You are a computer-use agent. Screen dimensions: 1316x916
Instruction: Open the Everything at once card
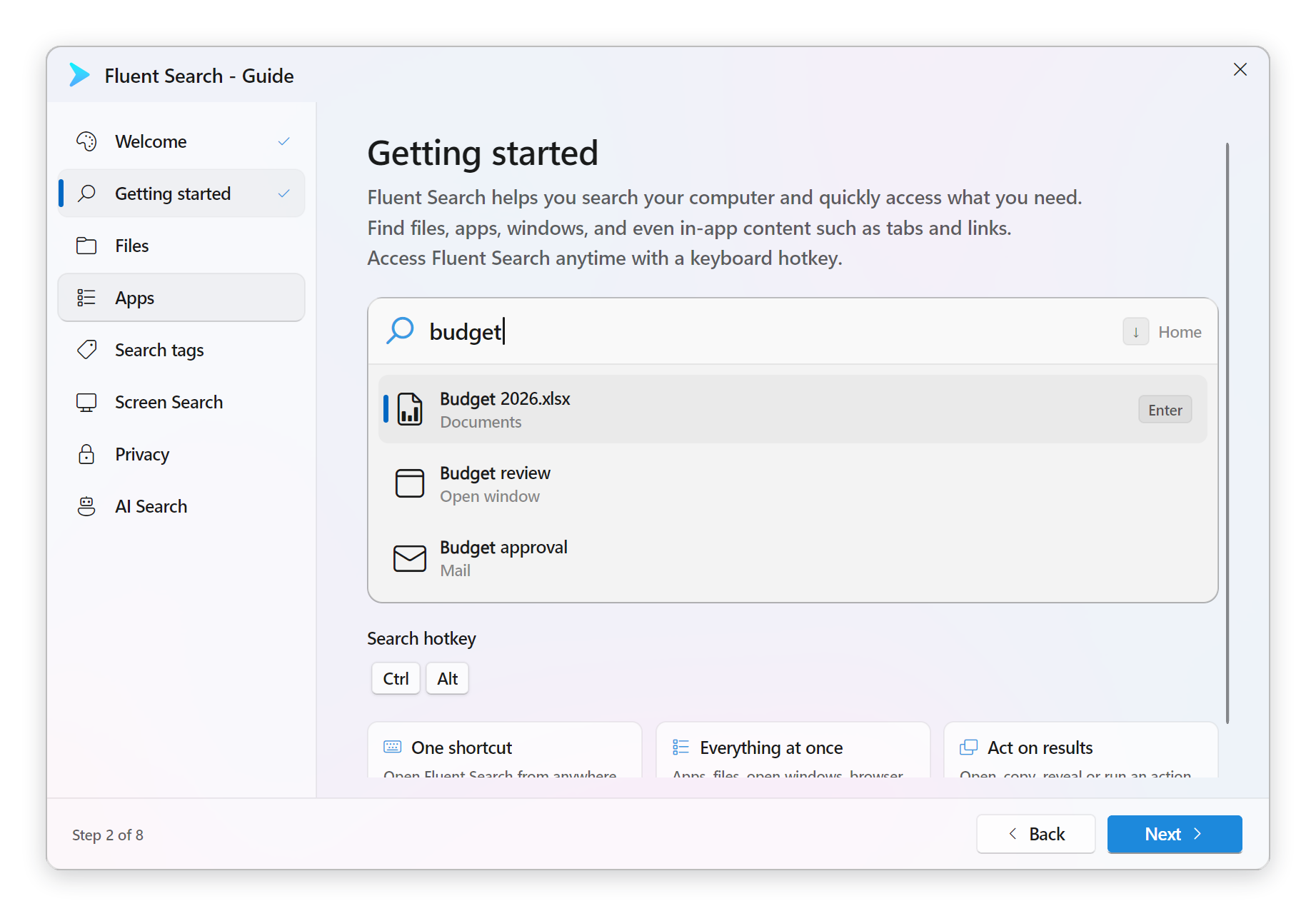coord(793,750)
